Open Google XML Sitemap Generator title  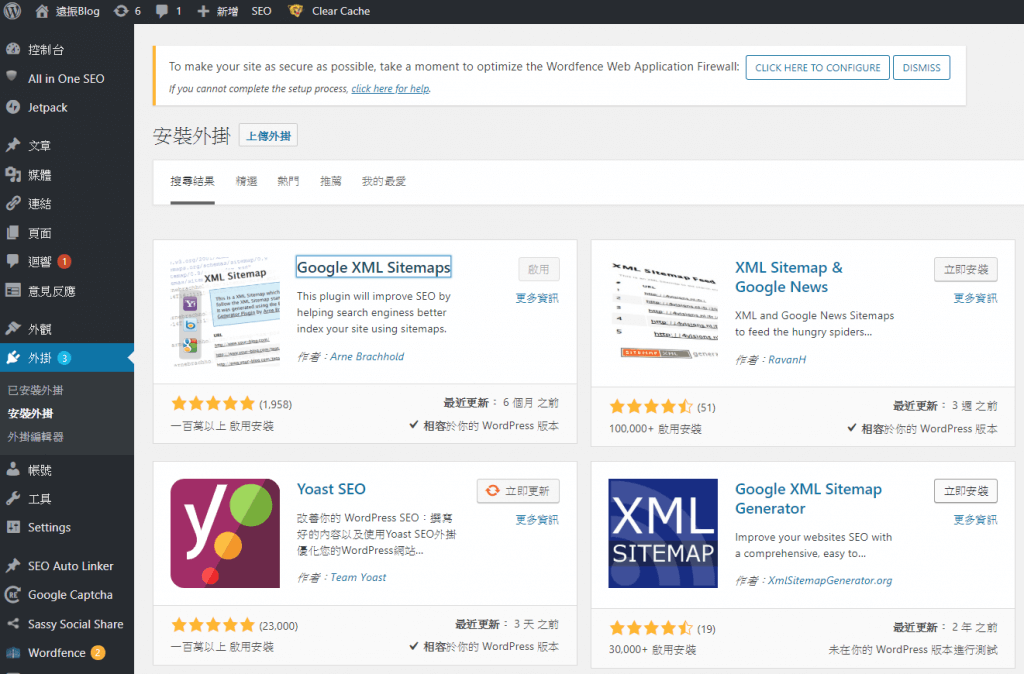point(808,498)
